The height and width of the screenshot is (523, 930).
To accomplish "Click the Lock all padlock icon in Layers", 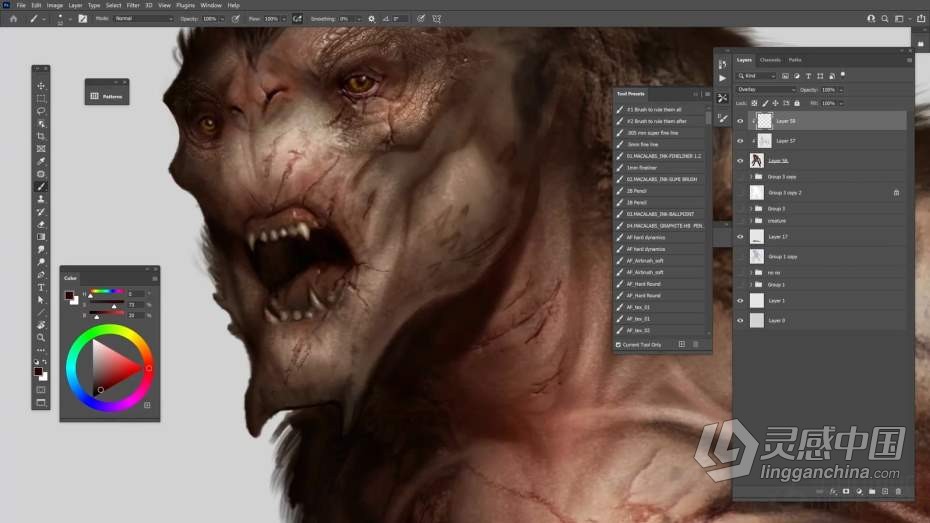I will [797, 103].
